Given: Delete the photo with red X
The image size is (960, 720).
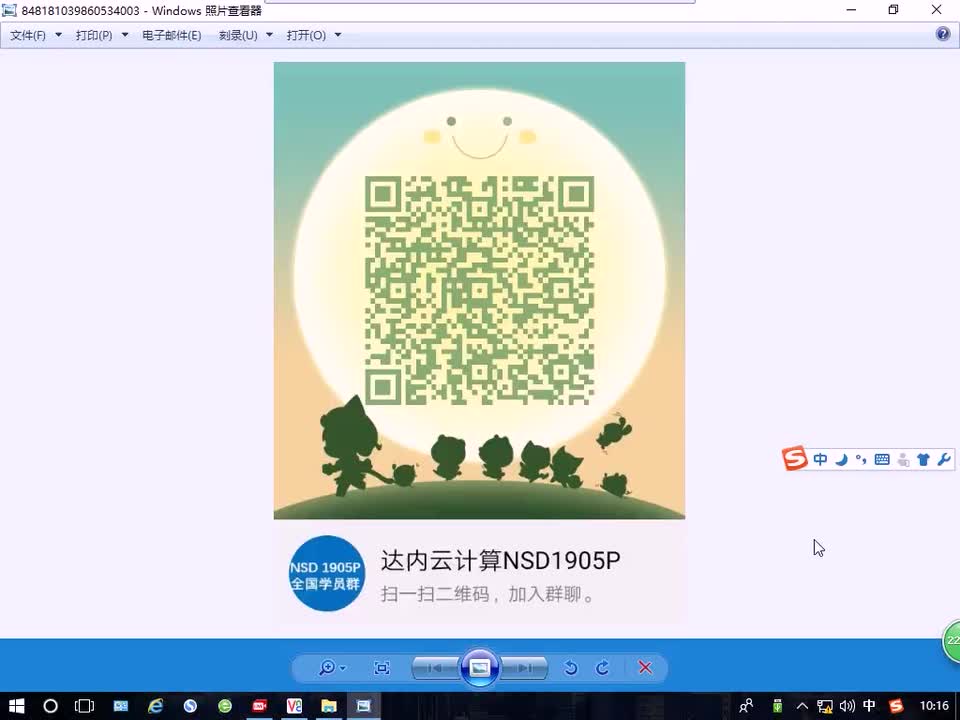Looking at the screenshot, I should tap(645, 667).
